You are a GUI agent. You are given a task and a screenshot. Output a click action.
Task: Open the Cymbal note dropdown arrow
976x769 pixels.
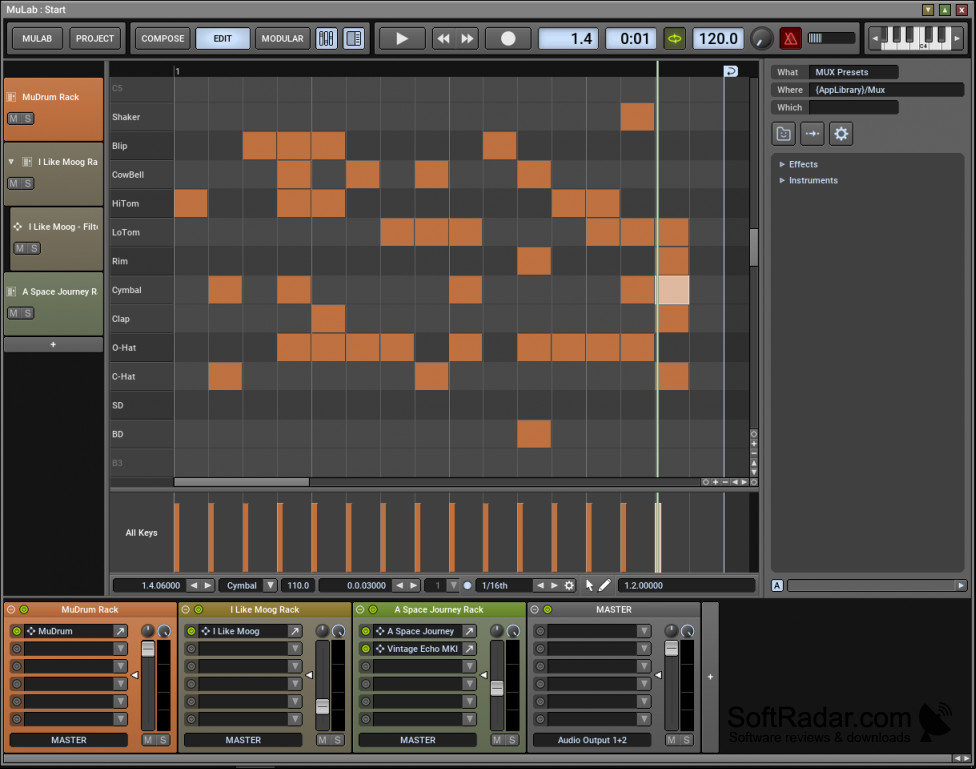270,585
